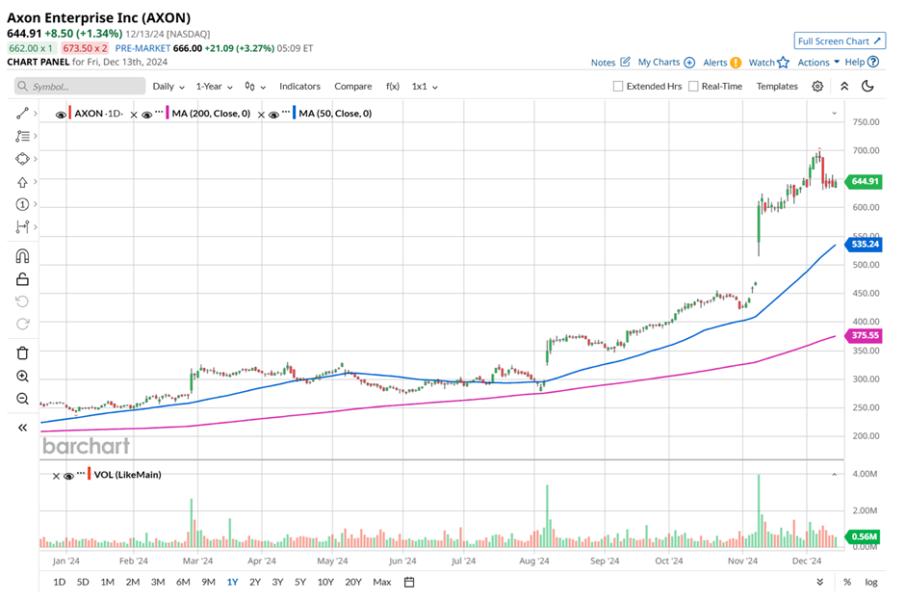
Task: Collapse the drawing tools sidebar
Action: click(22, 428)
